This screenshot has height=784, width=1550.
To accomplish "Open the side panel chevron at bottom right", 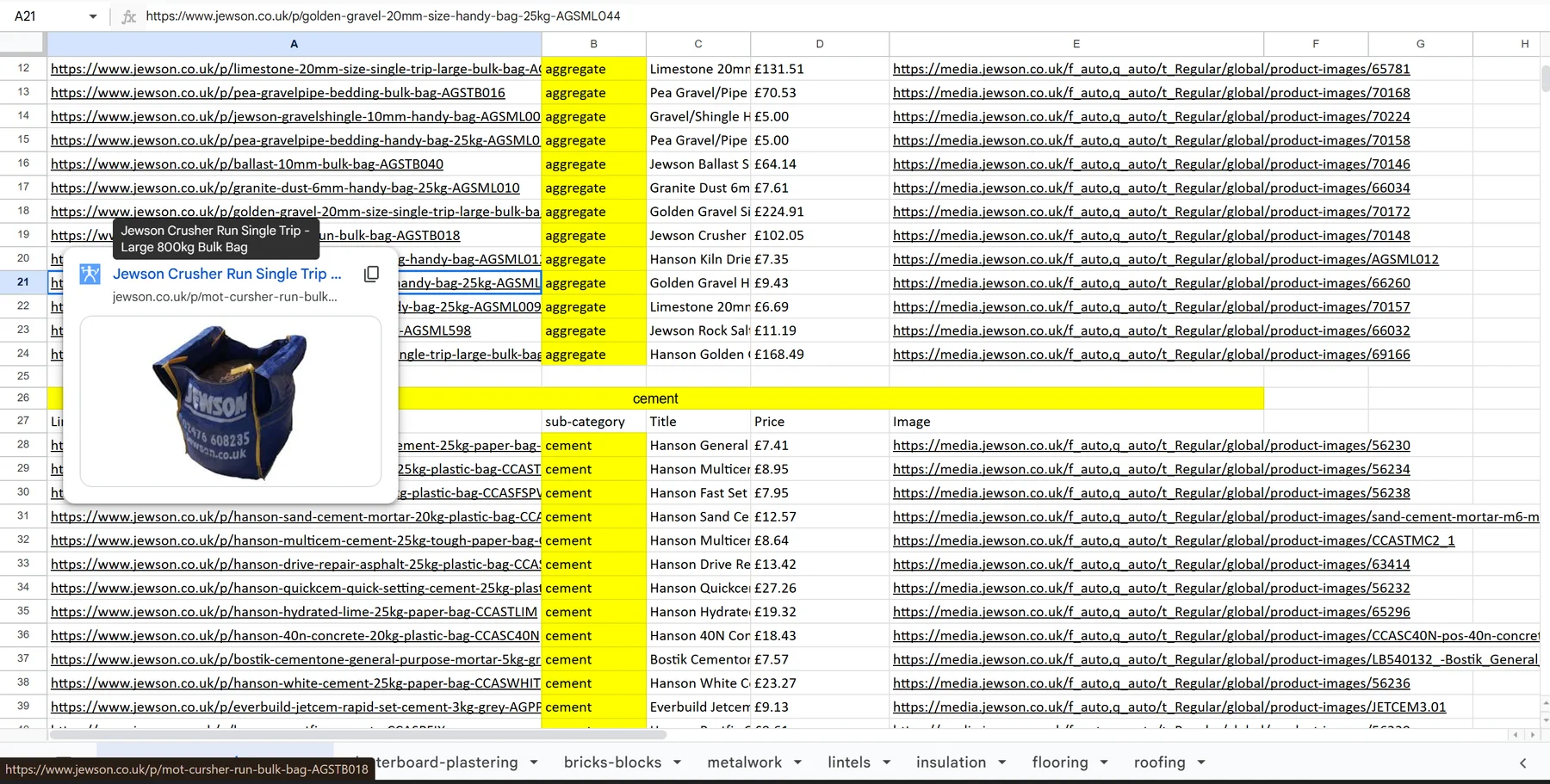I will coord(1522,763).
